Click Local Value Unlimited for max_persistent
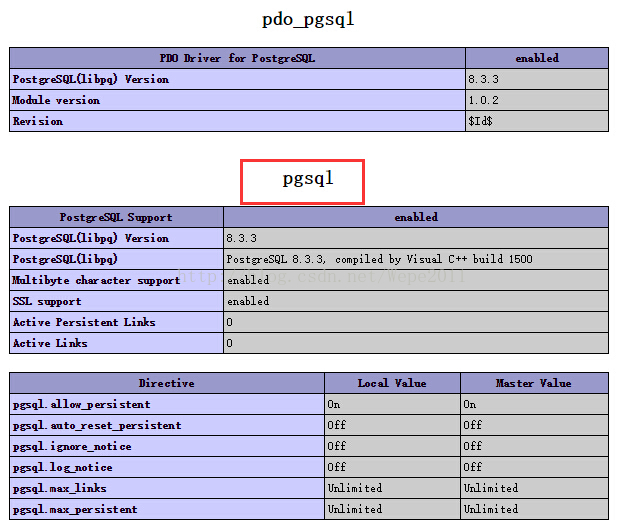Image resolution: width=626 pixels, height=530 pixels. click(355, 509)
